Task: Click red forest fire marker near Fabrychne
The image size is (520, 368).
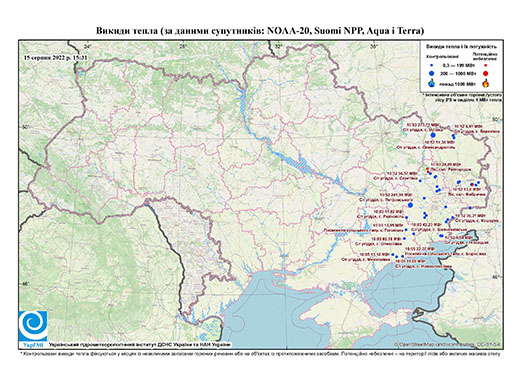Action: (x=472, y=184)
